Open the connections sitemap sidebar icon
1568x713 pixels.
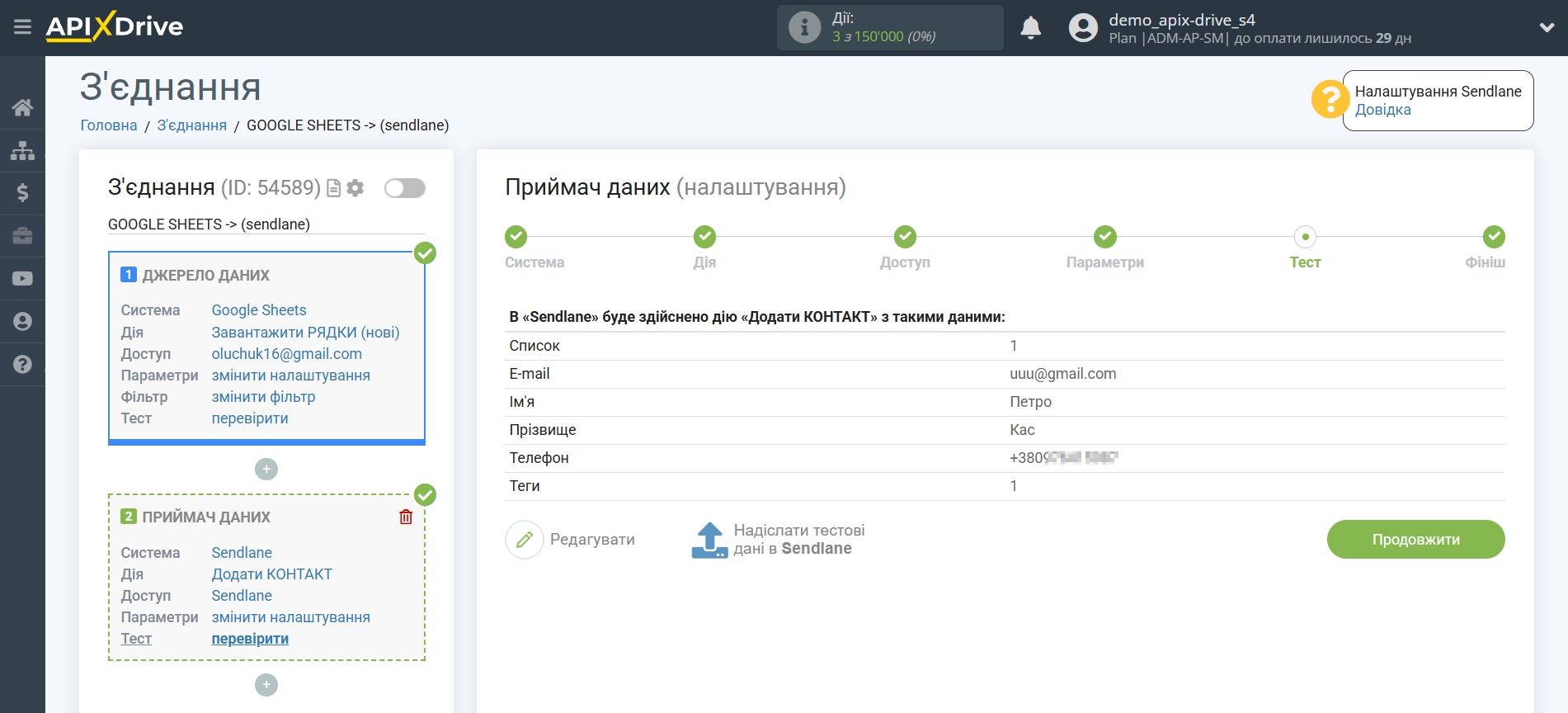pos(22,150)
